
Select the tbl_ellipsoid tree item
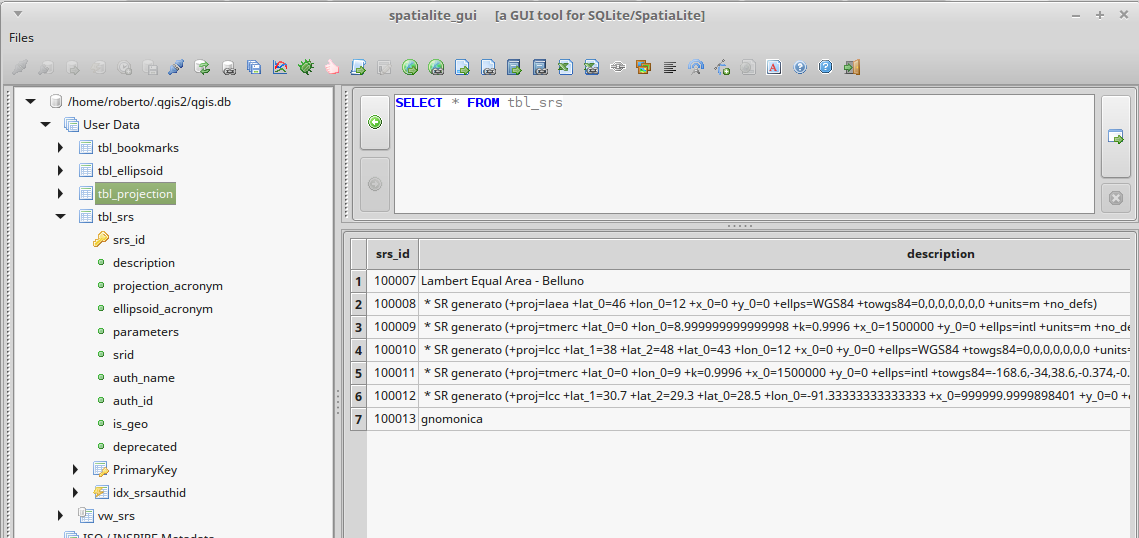coord(130,171)
